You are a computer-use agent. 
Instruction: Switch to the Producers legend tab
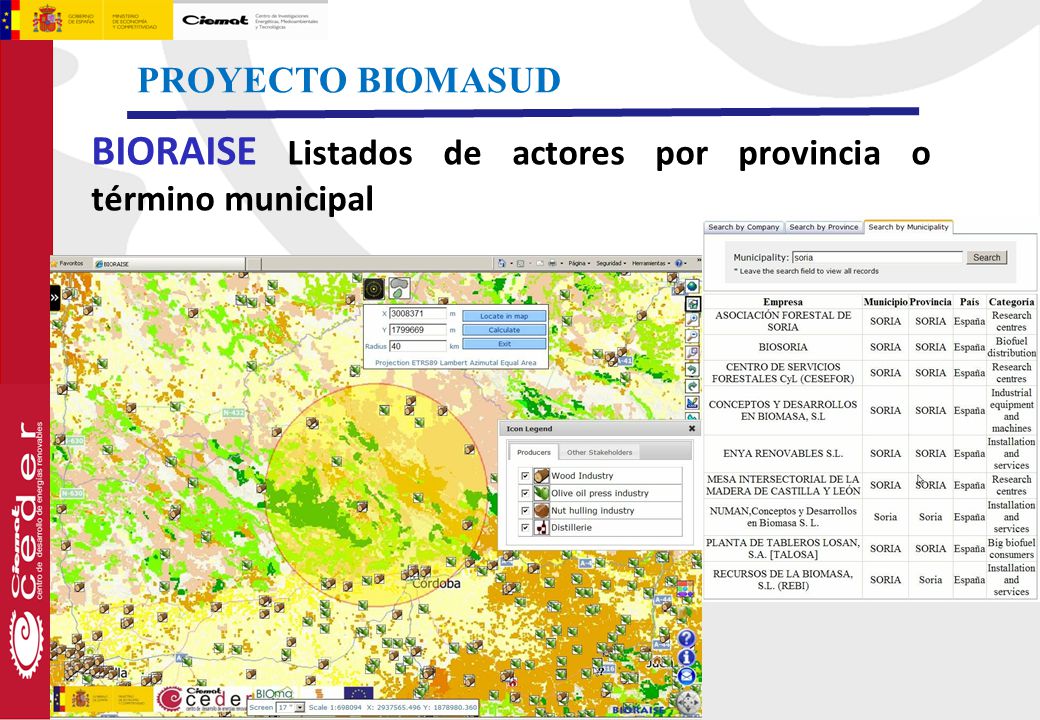(x=534, y=452)
